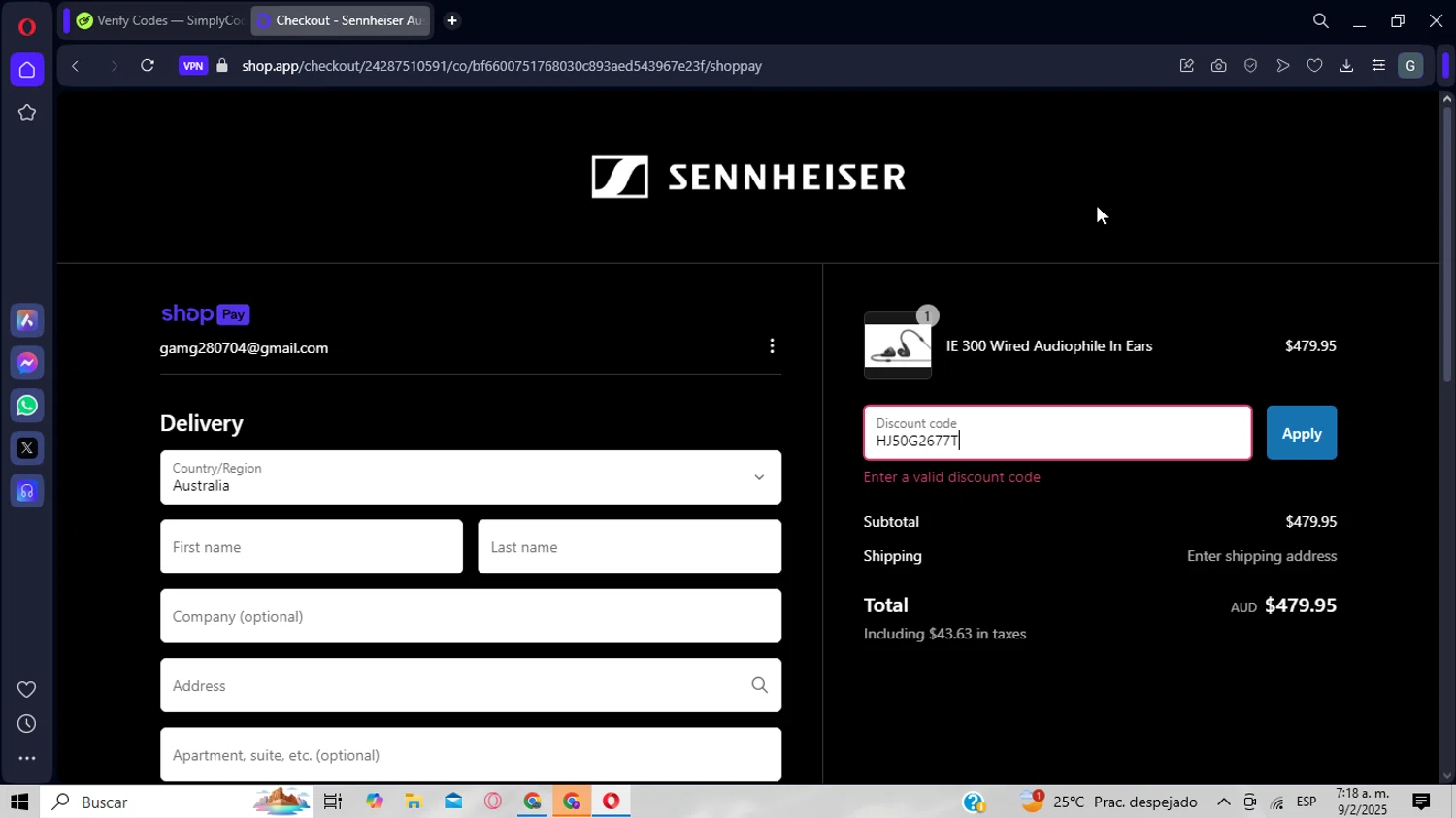
Task: Open Shop Pay account options three dots
Action: tap(772, 346)
